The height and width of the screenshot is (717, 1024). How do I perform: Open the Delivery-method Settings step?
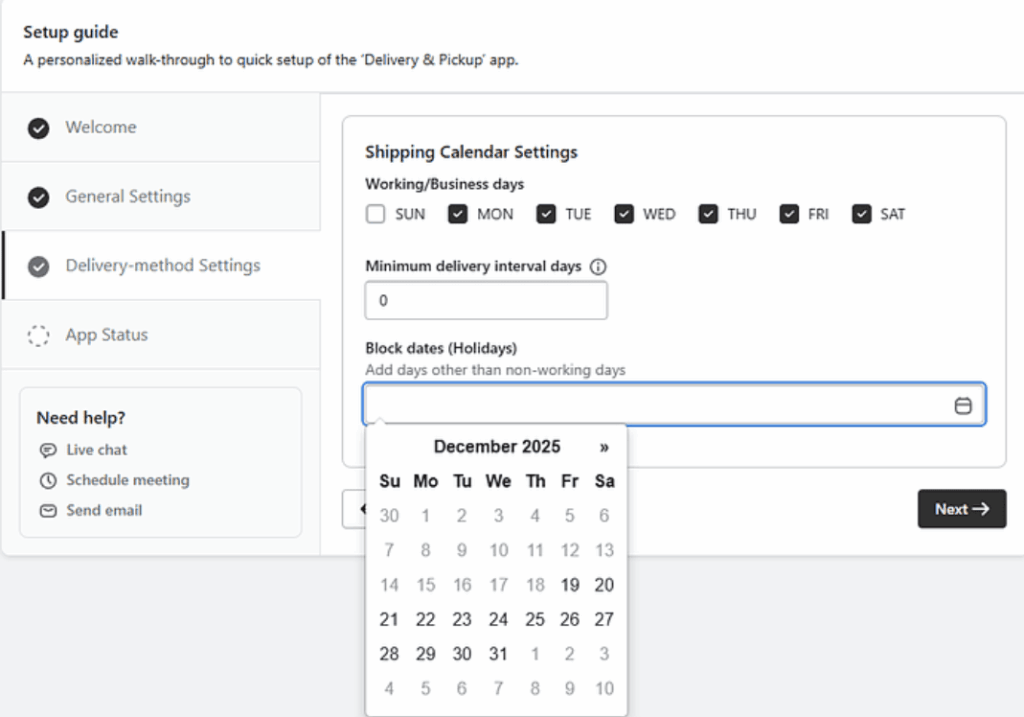pyautogui.click(x=162, y=266)
